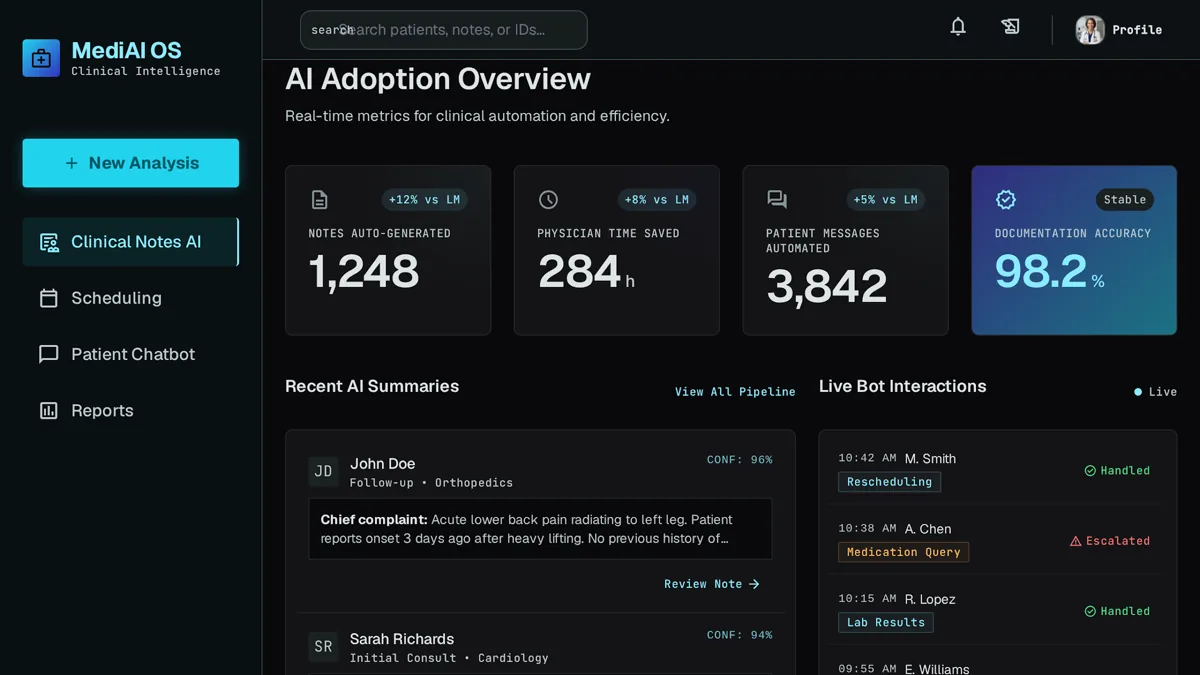This screenshot has height=675, width=1200.
Task: Click John Doe's CONF: 96% score
Action: click(x=740, y=460)
